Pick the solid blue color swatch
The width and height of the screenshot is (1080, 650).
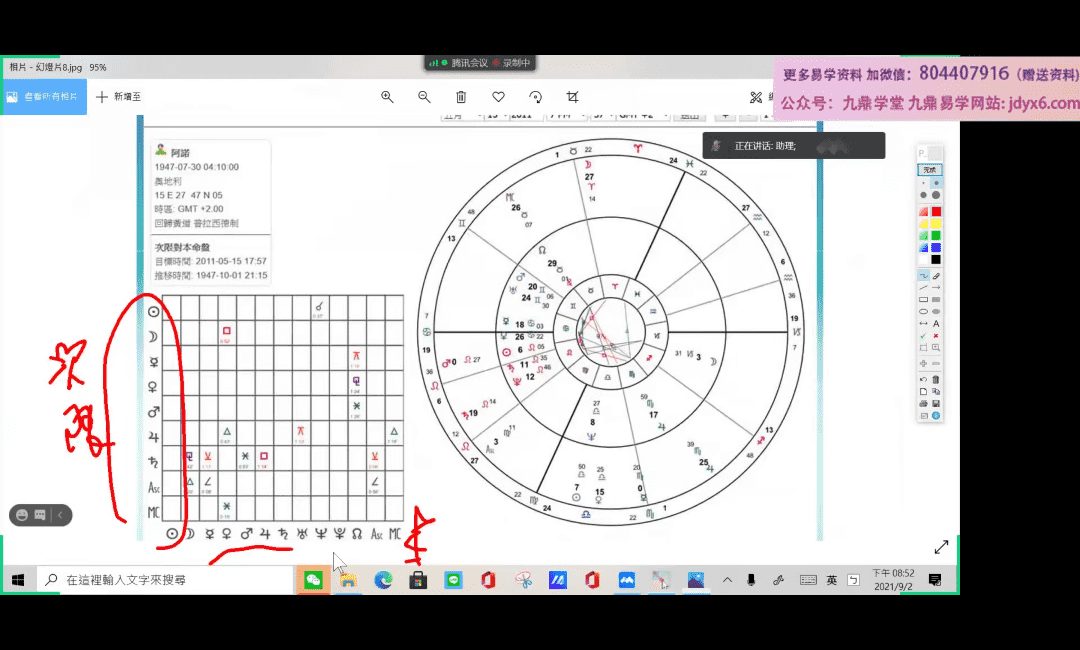point(936,247)
